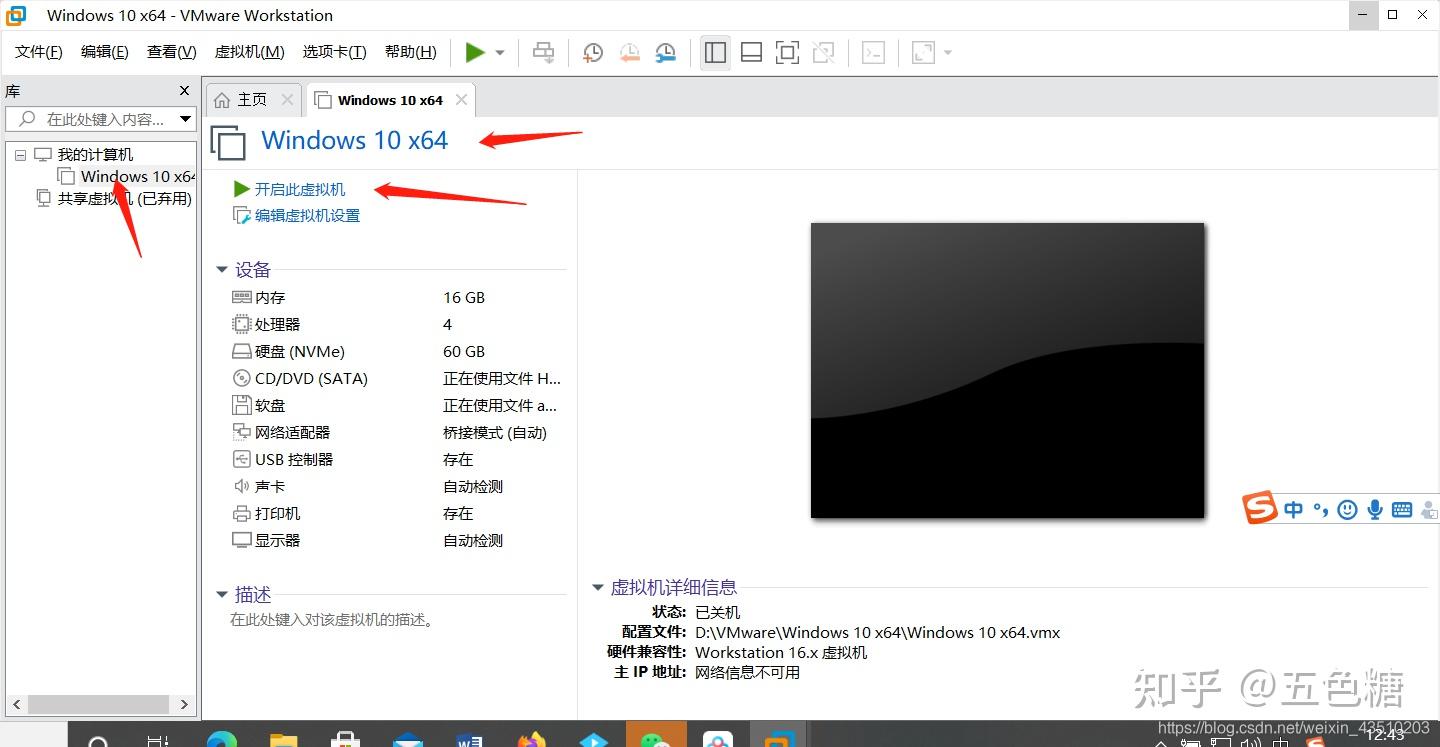Power on the virtual machine via toolbar play icon
Screen dimensions: 1440x747
475,52
